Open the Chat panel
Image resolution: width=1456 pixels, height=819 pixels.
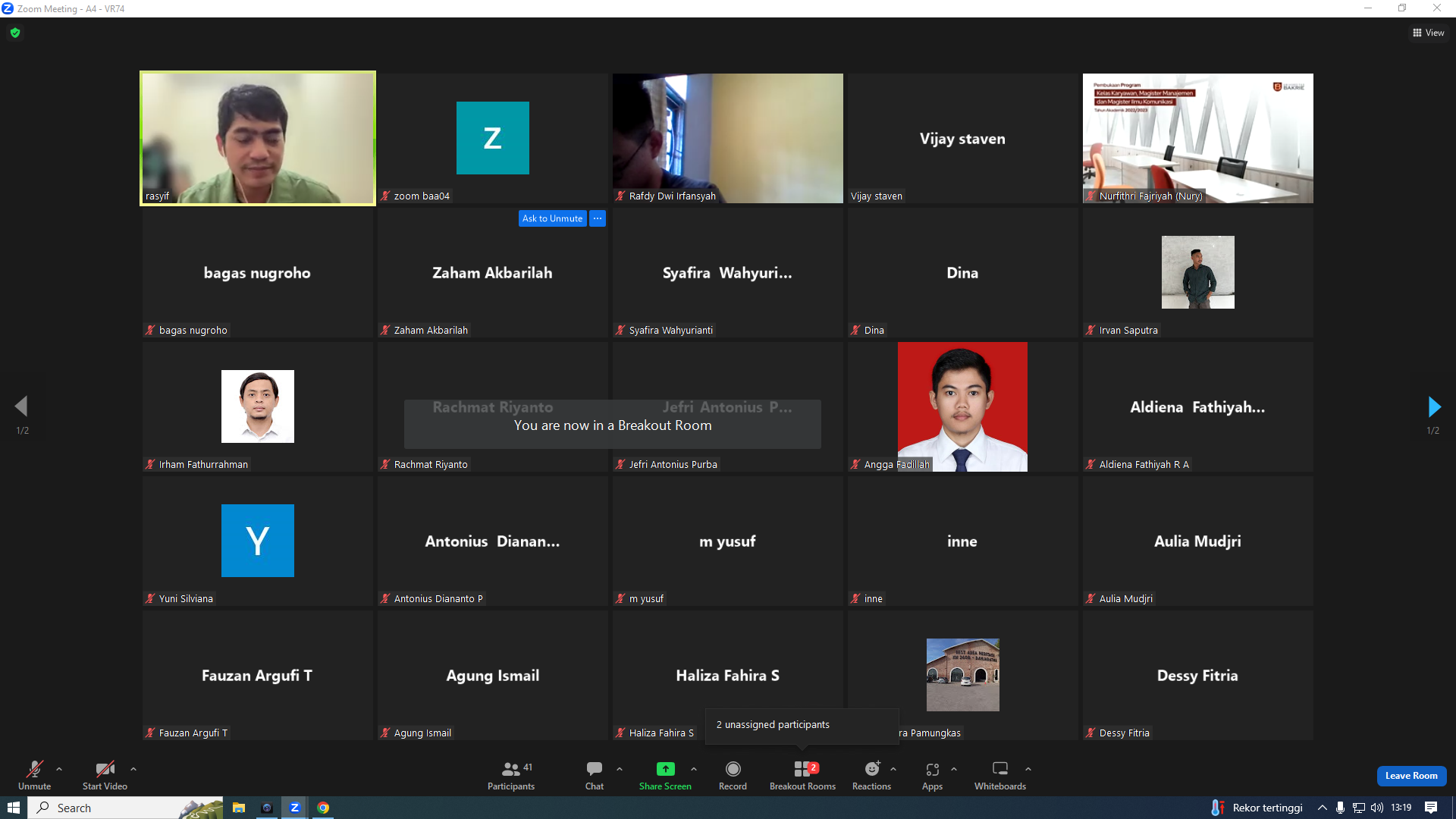[x=595, y=775]
